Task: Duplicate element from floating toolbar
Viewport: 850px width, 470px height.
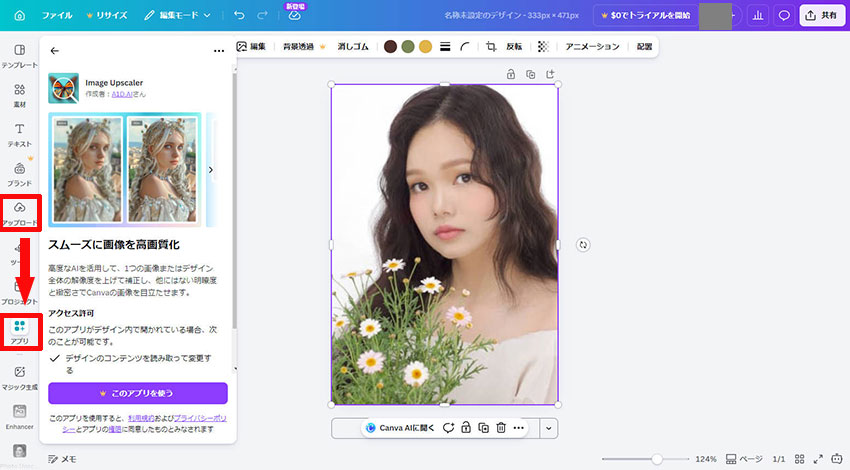Action: coord(484,428)
